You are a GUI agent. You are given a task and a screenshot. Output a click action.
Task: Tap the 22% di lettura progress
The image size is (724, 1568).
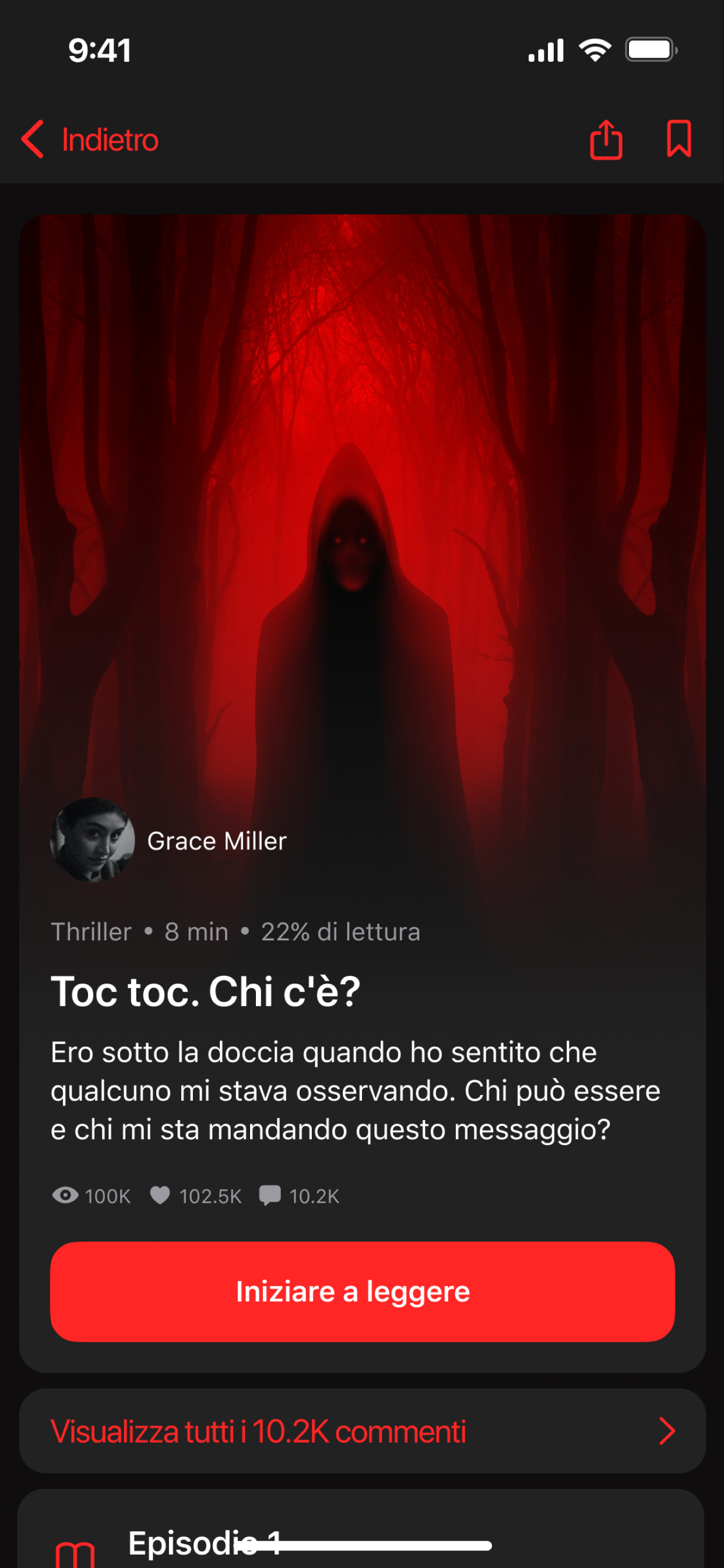(340, 932)
